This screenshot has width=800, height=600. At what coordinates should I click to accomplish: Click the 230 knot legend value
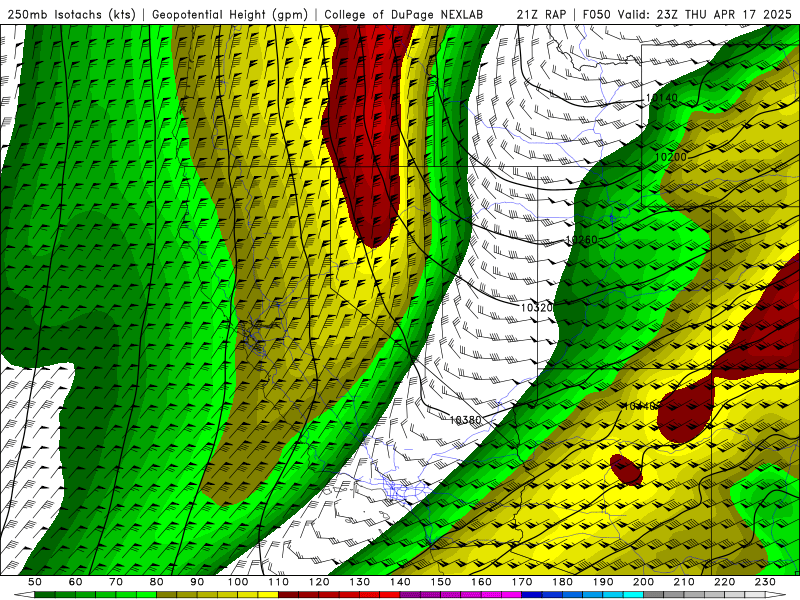[765, 582]
